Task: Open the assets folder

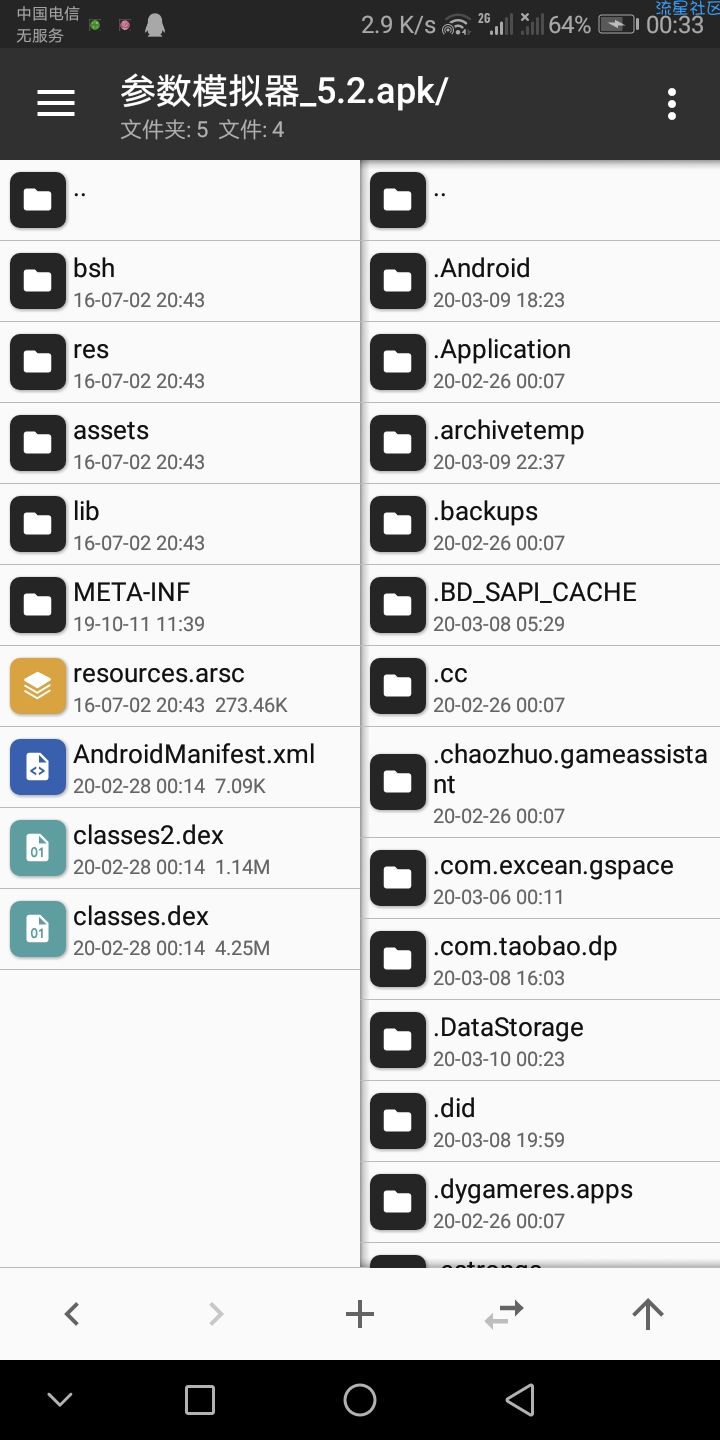Action: coord(180,443)
